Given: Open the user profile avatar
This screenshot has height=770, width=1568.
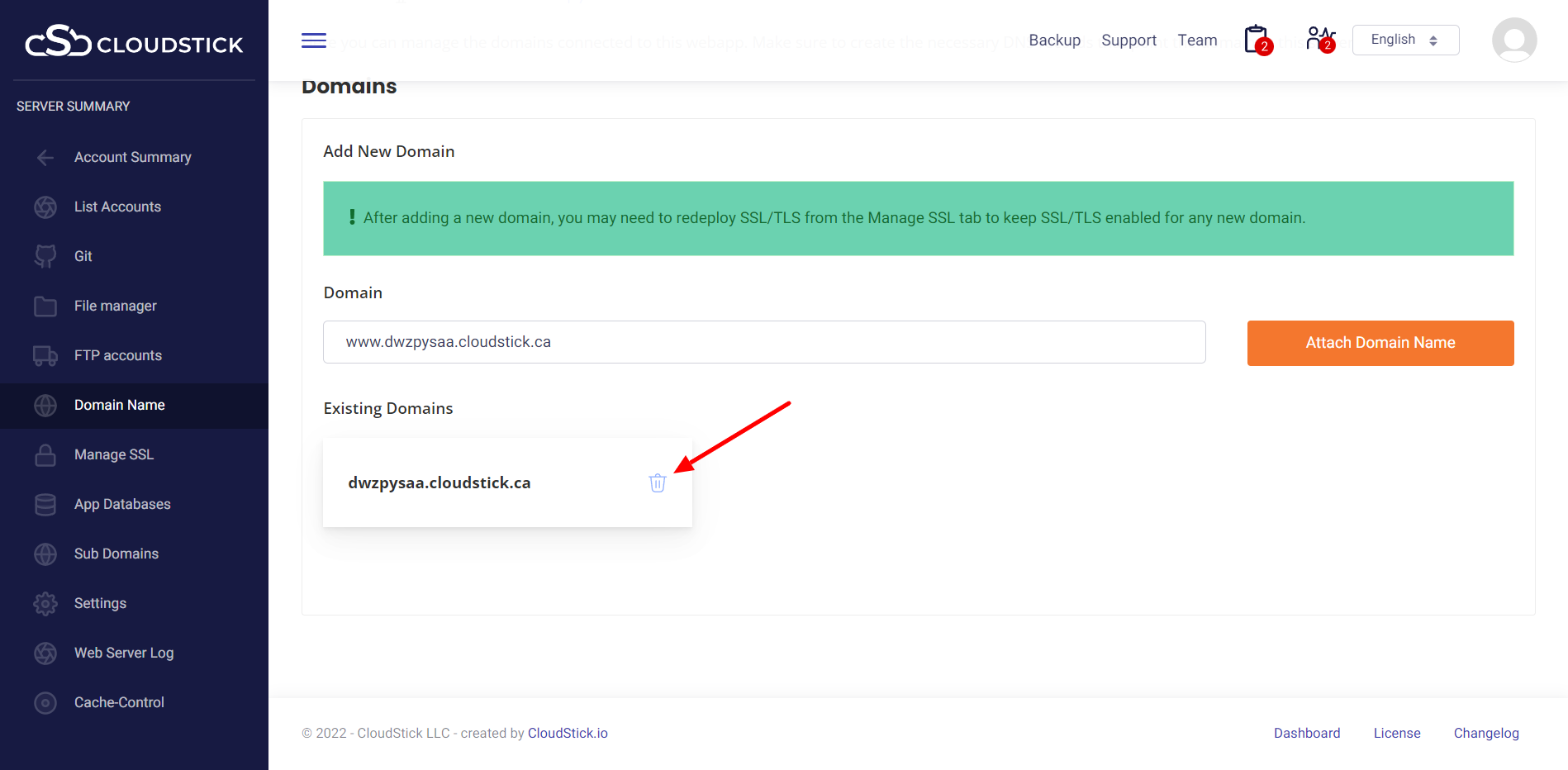Looking at the screenshot, I should pyautogui.click(x=1513, y=40).
